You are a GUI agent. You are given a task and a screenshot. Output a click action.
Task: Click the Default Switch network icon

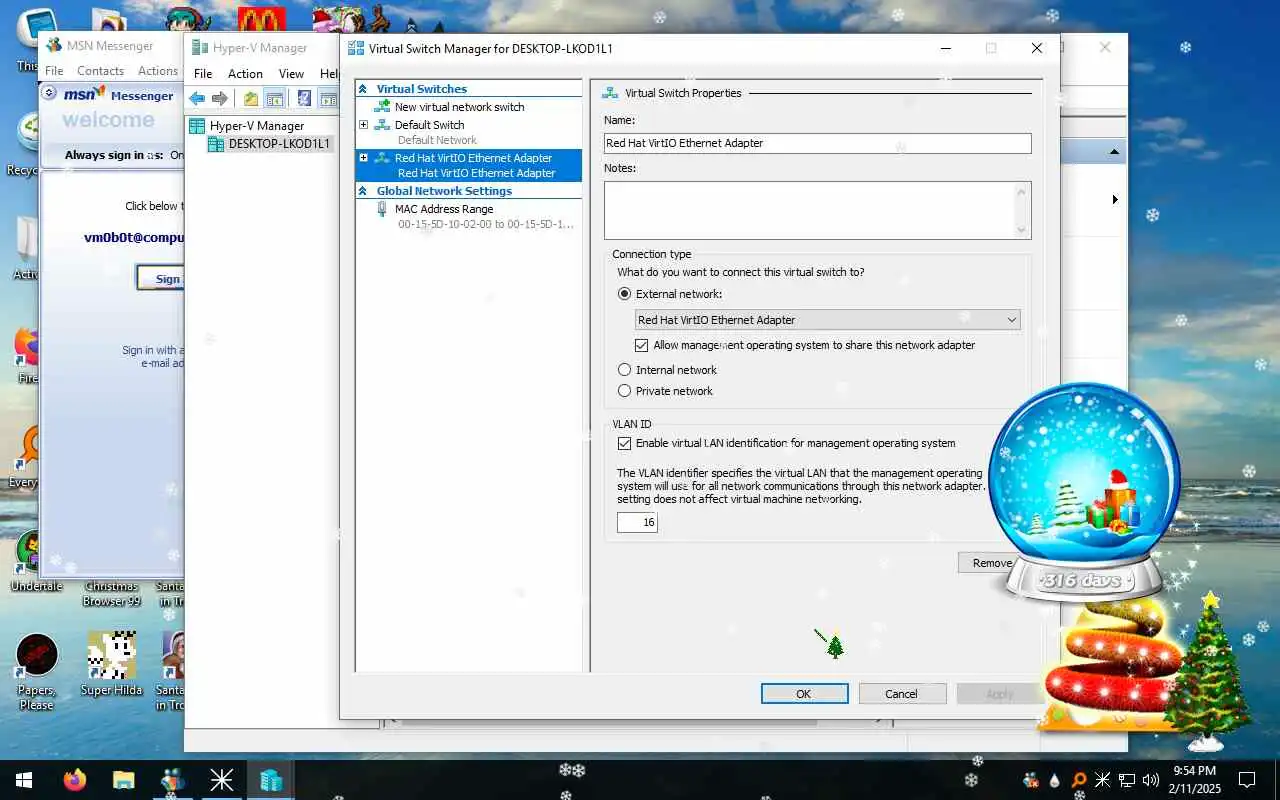pos(382,125)
